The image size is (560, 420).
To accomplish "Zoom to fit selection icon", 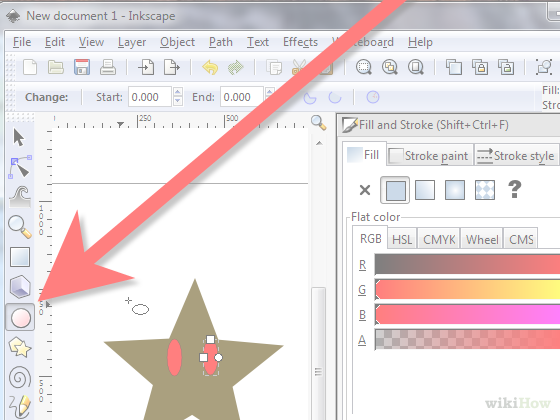I will (364, 67).
